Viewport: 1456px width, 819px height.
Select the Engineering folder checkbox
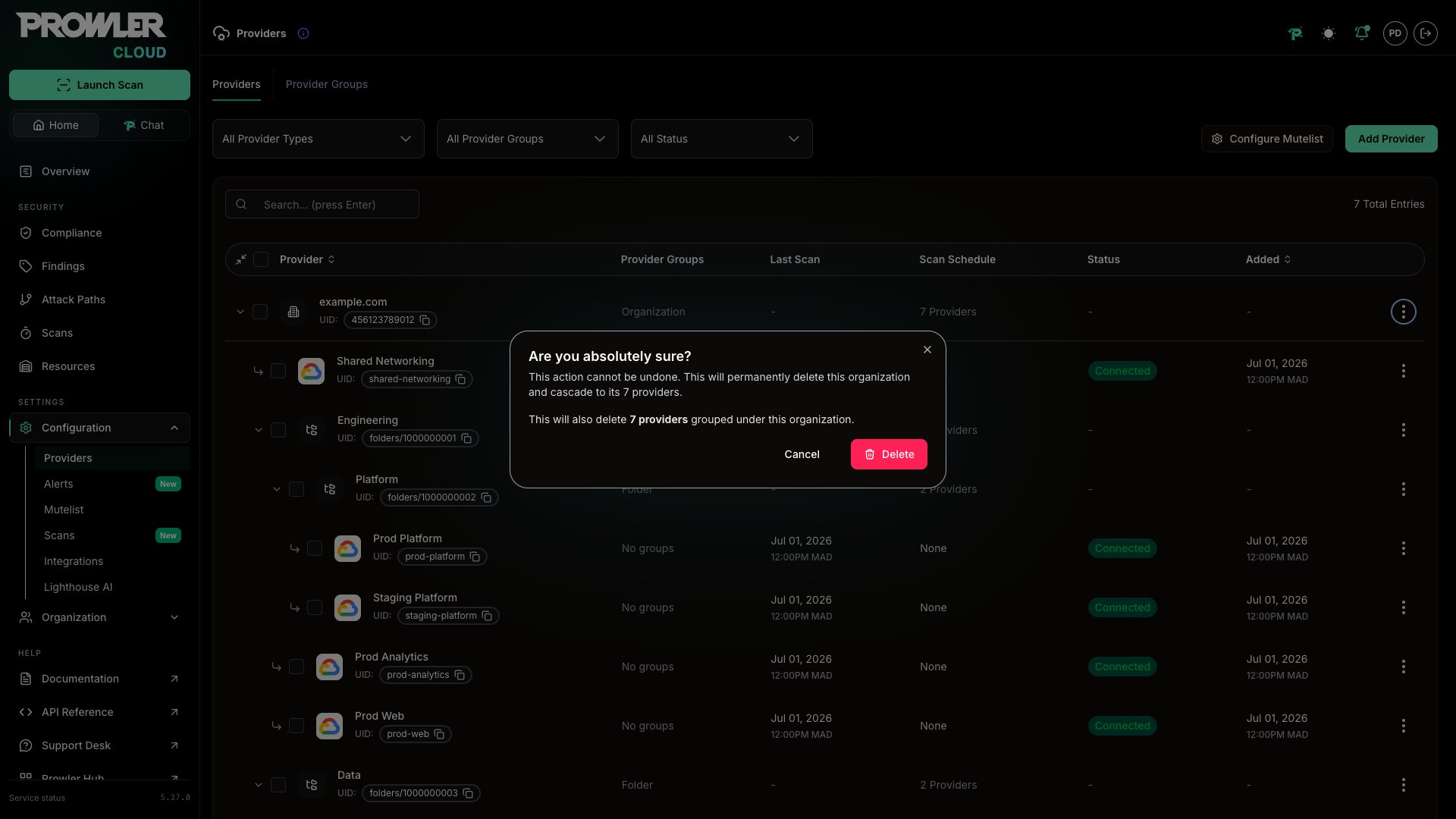278,430
